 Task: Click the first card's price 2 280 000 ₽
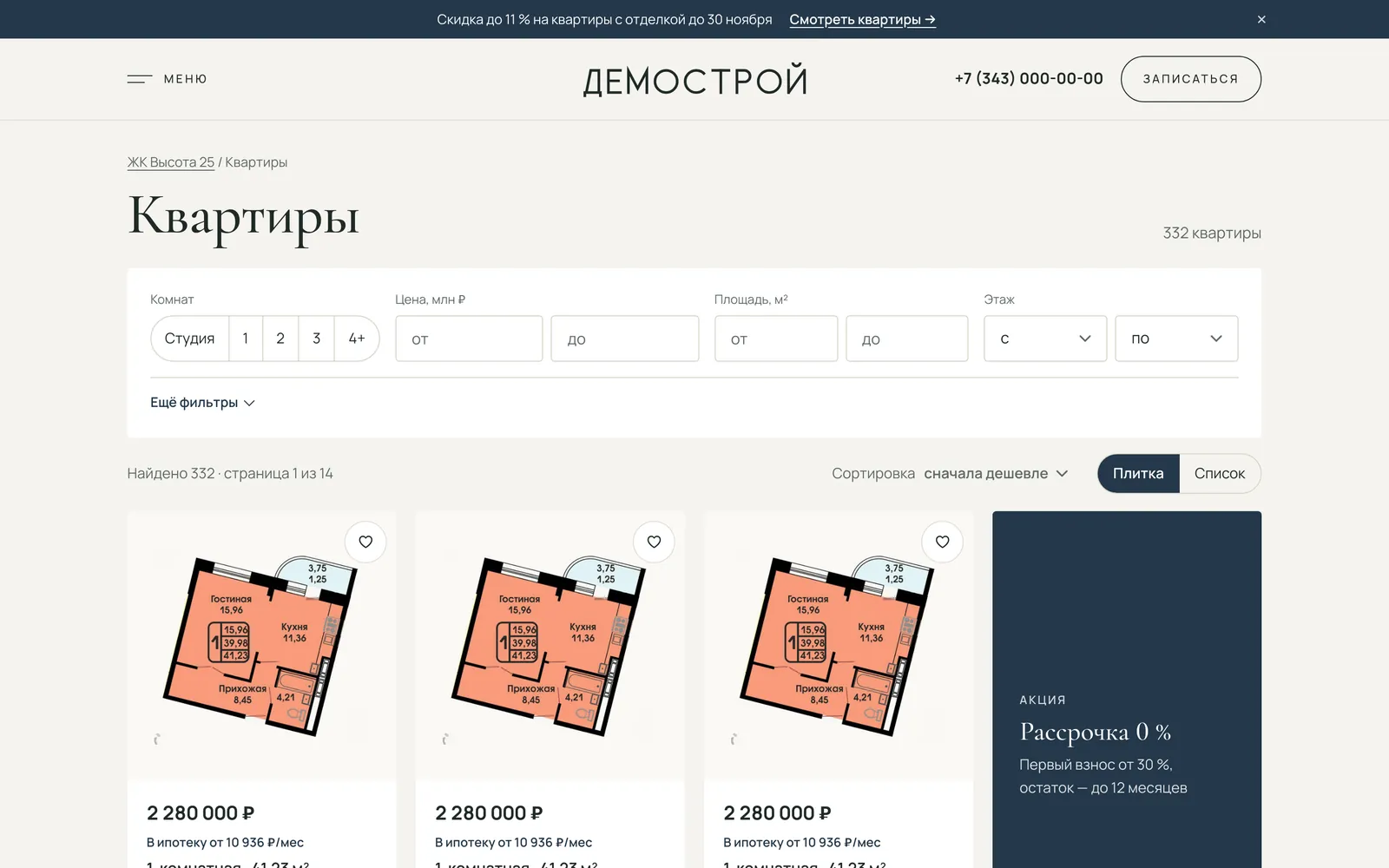coord(201,813)
